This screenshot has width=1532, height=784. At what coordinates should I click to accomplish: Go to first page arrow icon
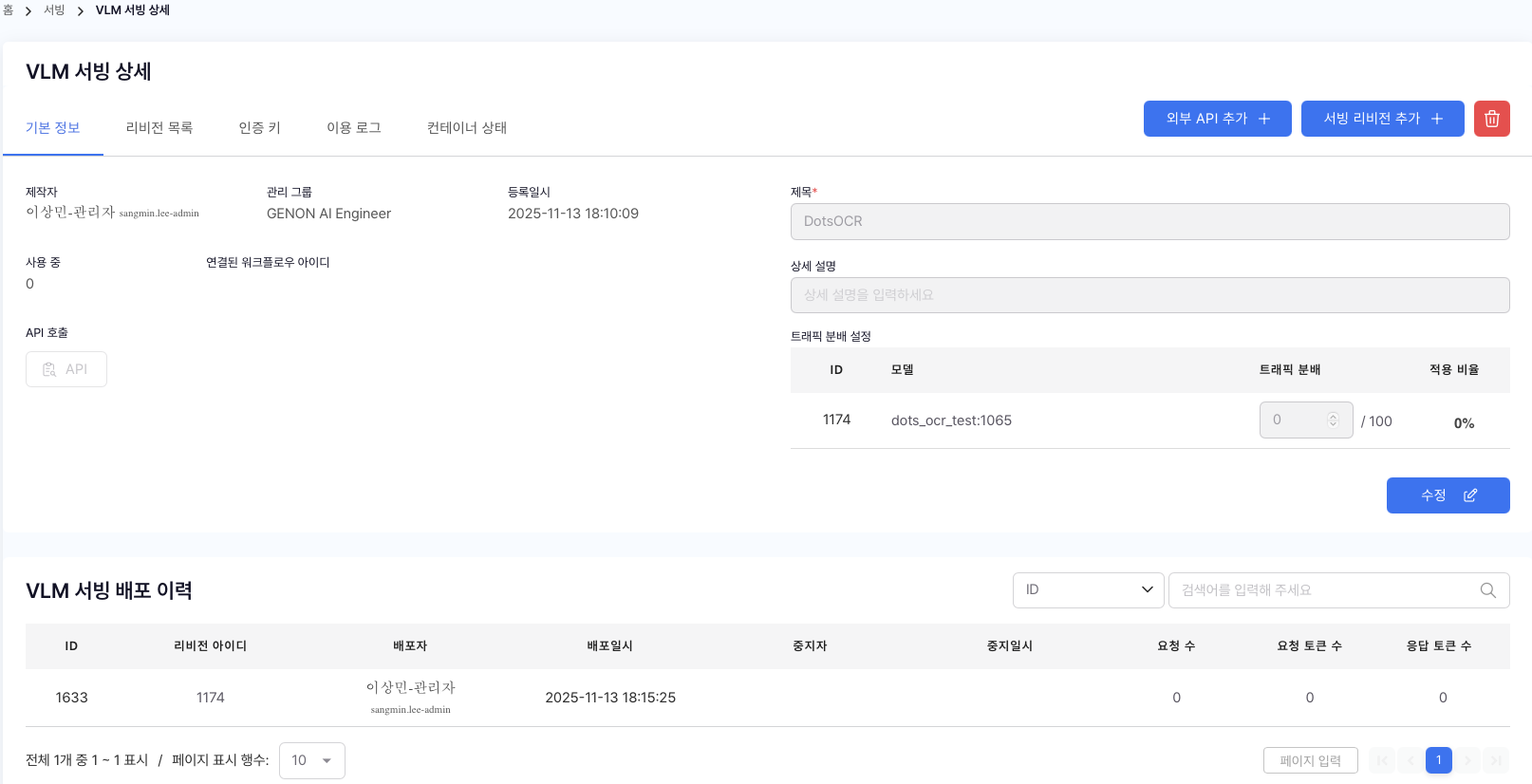pos(1382,760)
